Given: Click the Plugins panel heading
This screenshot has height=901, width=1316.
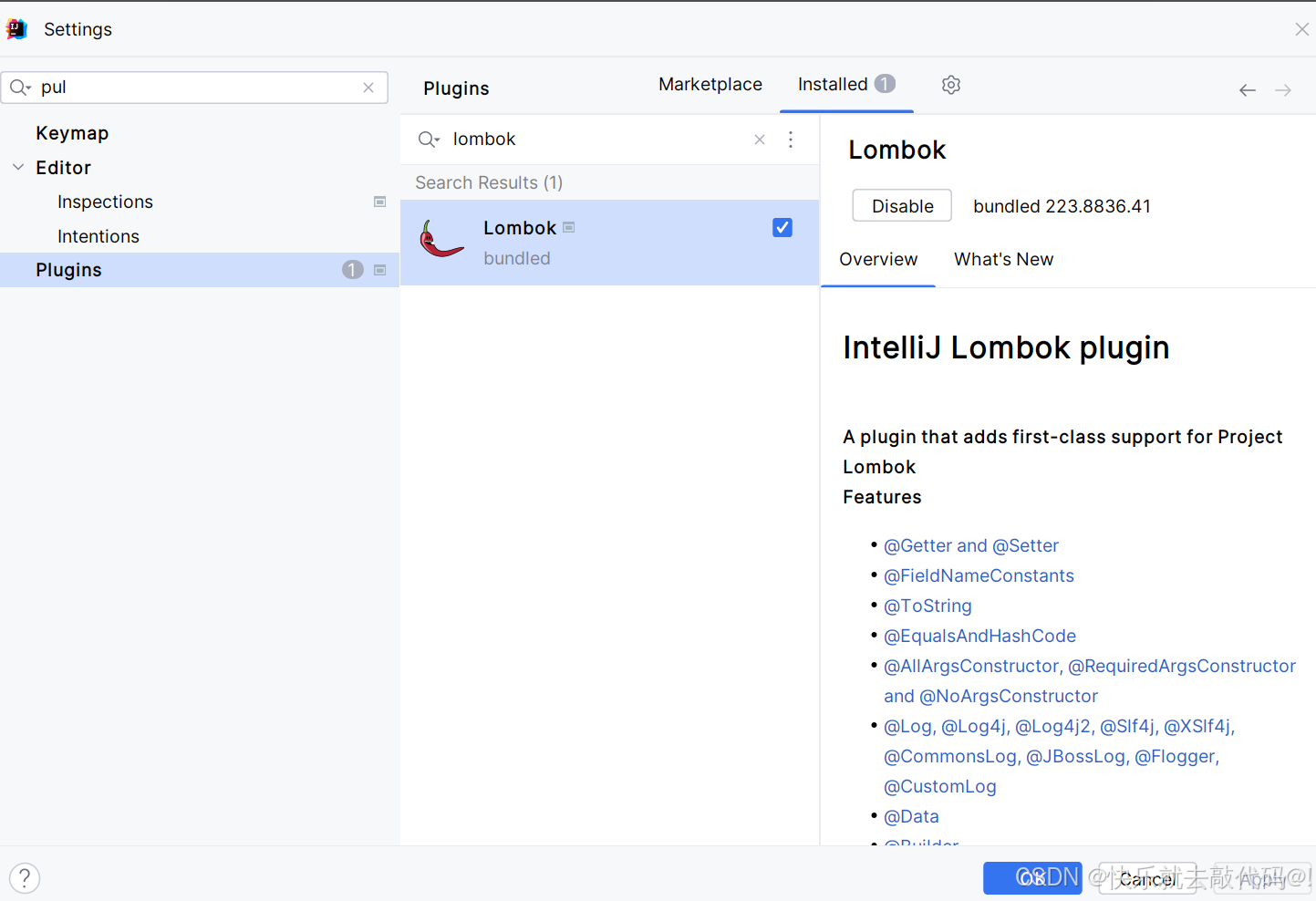Looking at the screenshot, I should click(456, 88).
